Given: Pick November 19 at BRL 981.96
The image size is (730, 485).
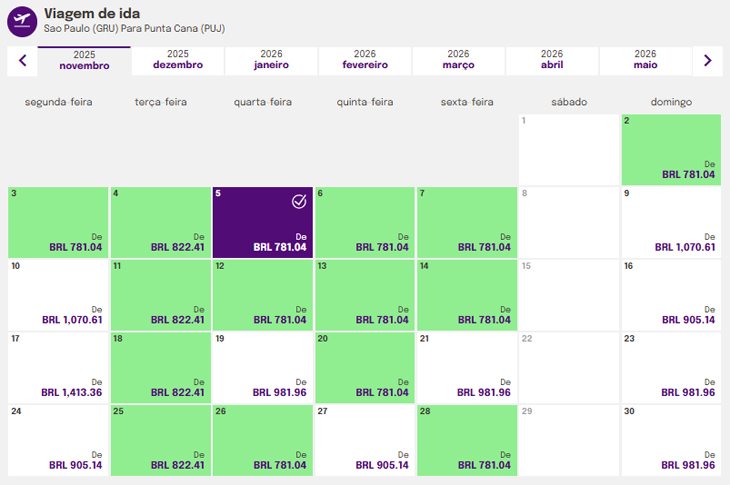Looking at the screenshot, I should (x=262, y=368).
